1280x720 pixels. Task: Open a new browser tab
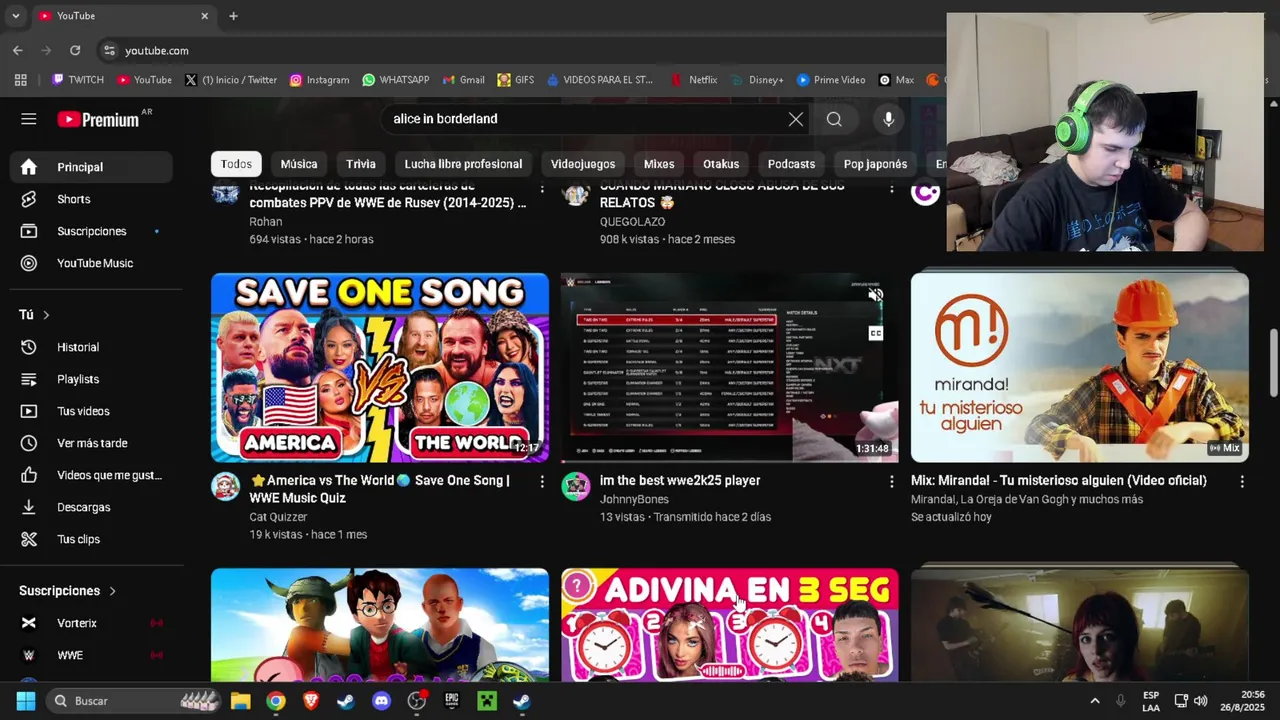pyautogui.click(x=233, y=16)
